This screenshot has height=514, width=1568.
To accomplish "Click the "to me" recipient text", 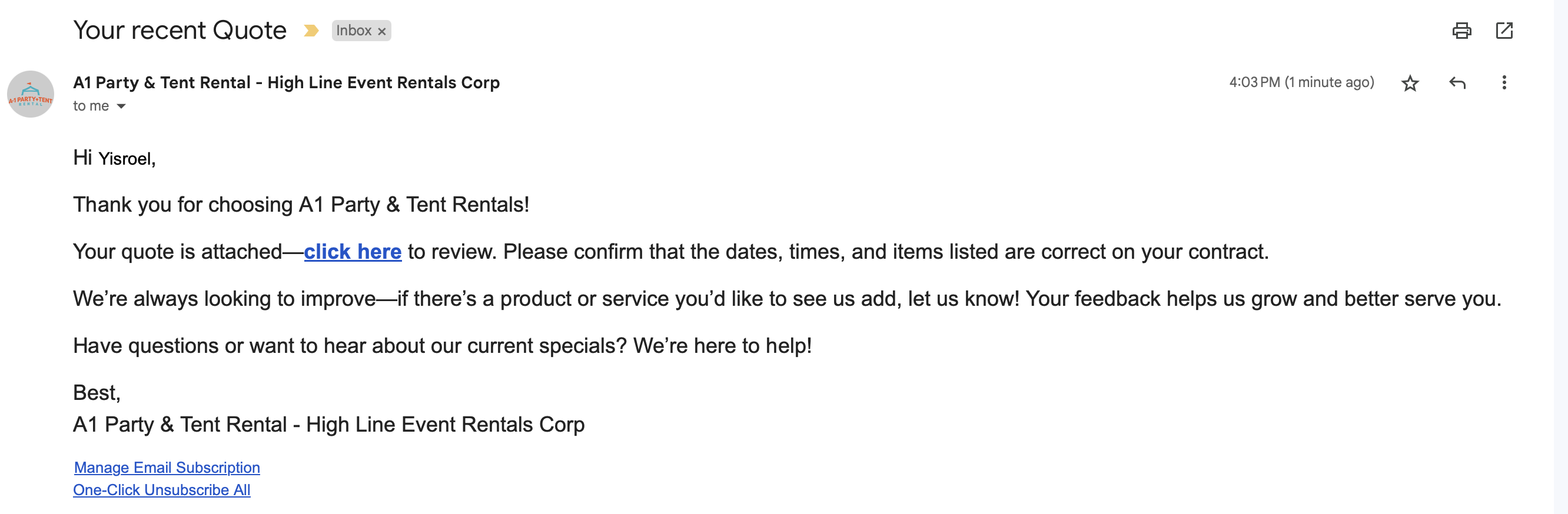I will tap(91, 106).
